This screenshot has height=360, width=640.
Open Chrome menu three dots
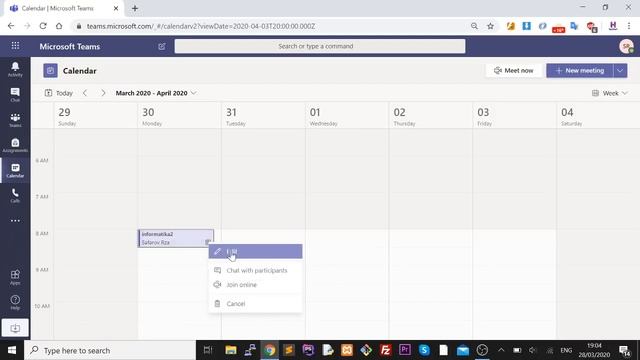[x=629, y=26]
